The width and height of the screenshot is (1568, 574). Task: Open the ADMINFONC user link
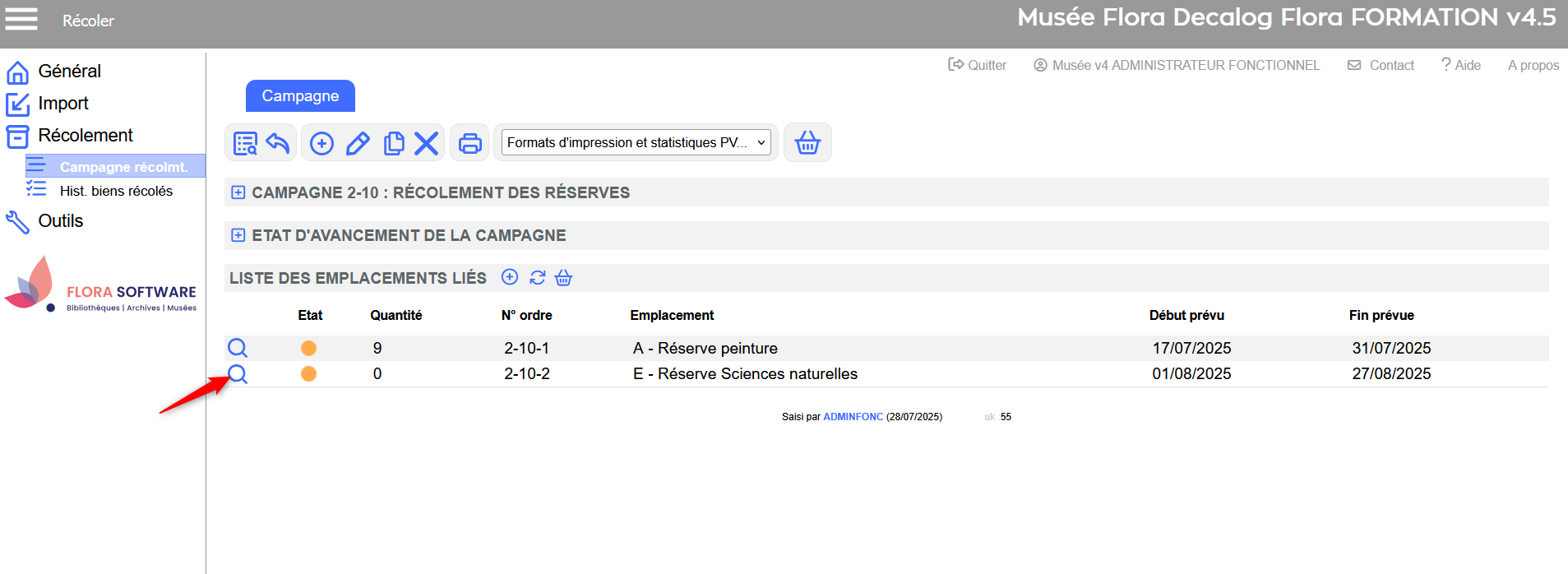853,417
